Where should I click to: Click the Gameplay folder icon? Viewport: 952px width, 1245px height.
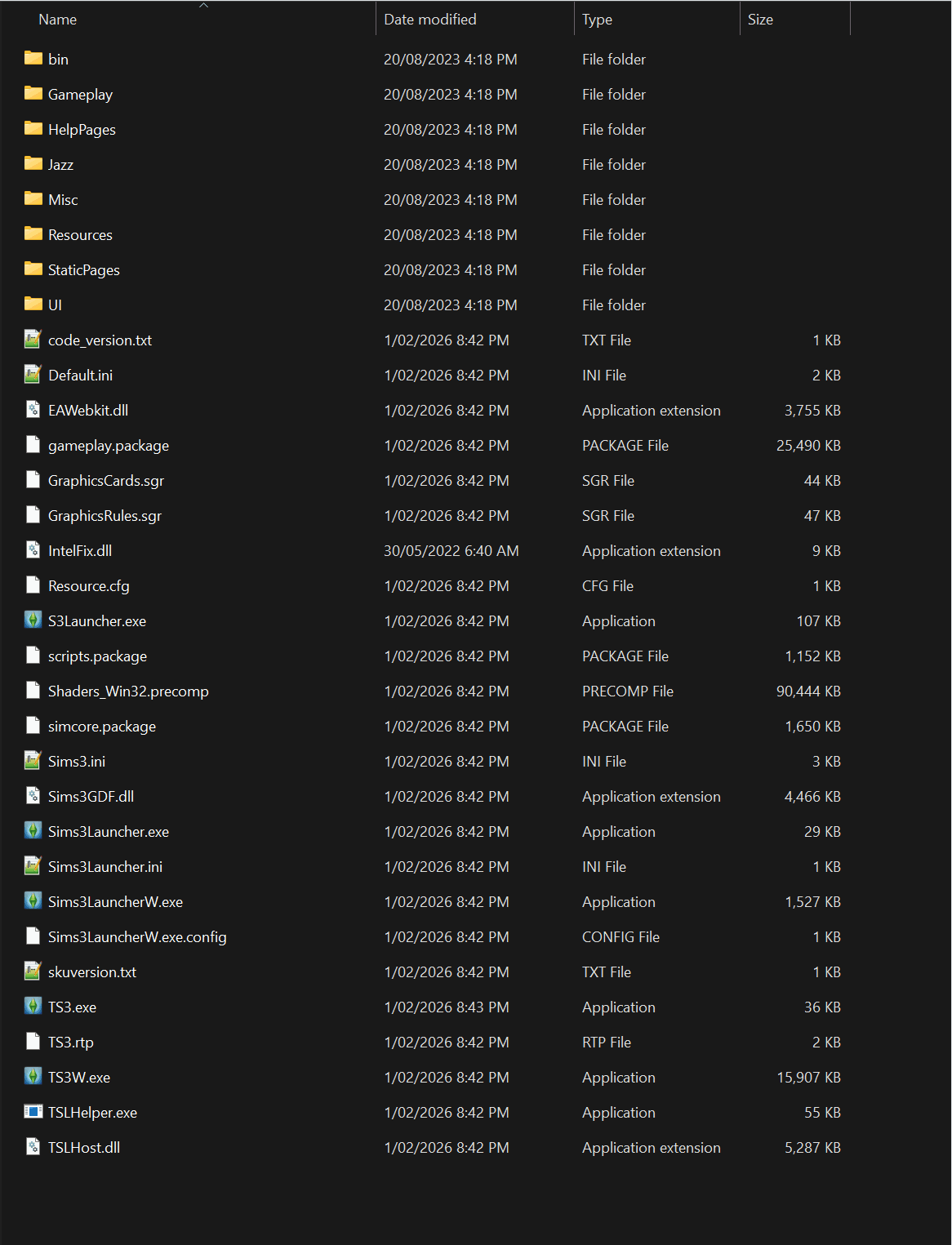tap(33, 94)
